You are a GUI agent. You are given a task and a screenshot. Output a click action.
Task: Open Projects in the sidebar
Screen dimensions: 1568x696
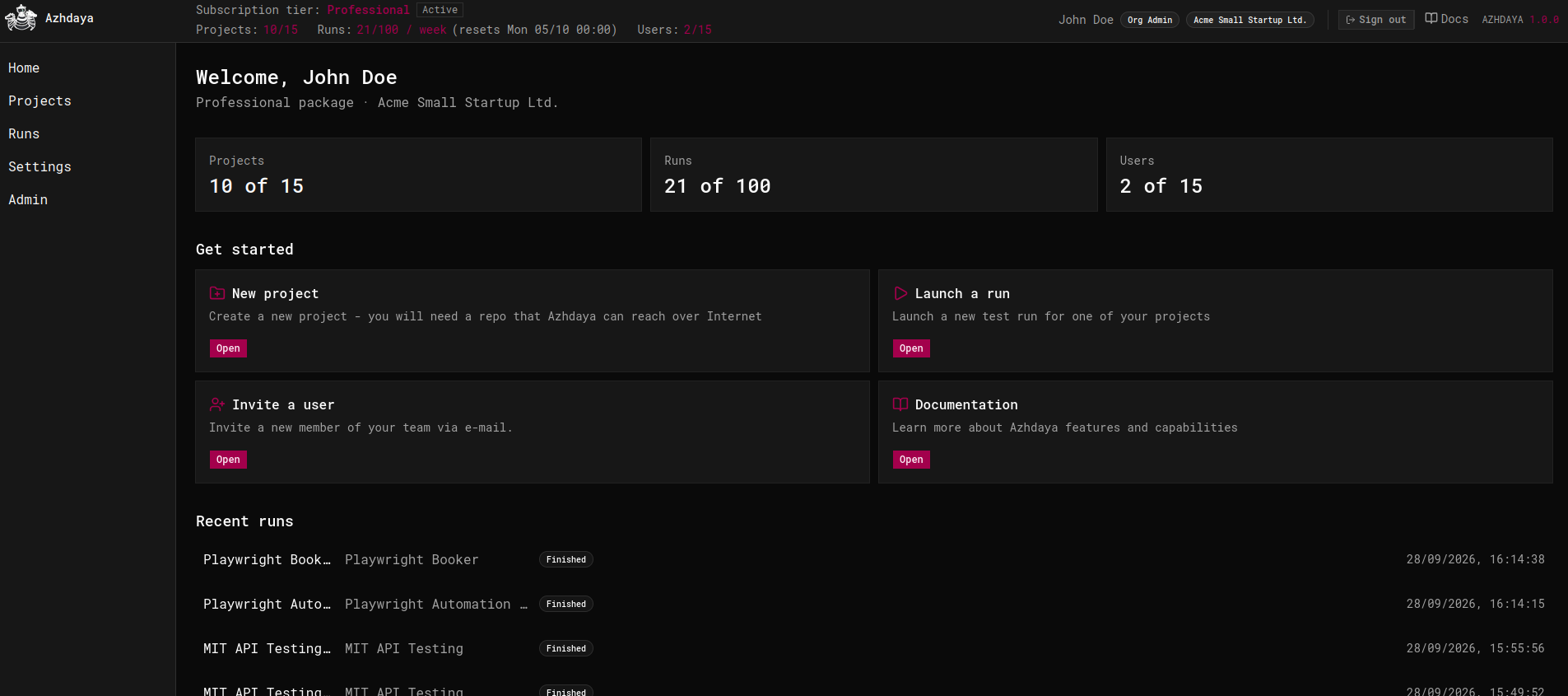(x=40, y=101)
